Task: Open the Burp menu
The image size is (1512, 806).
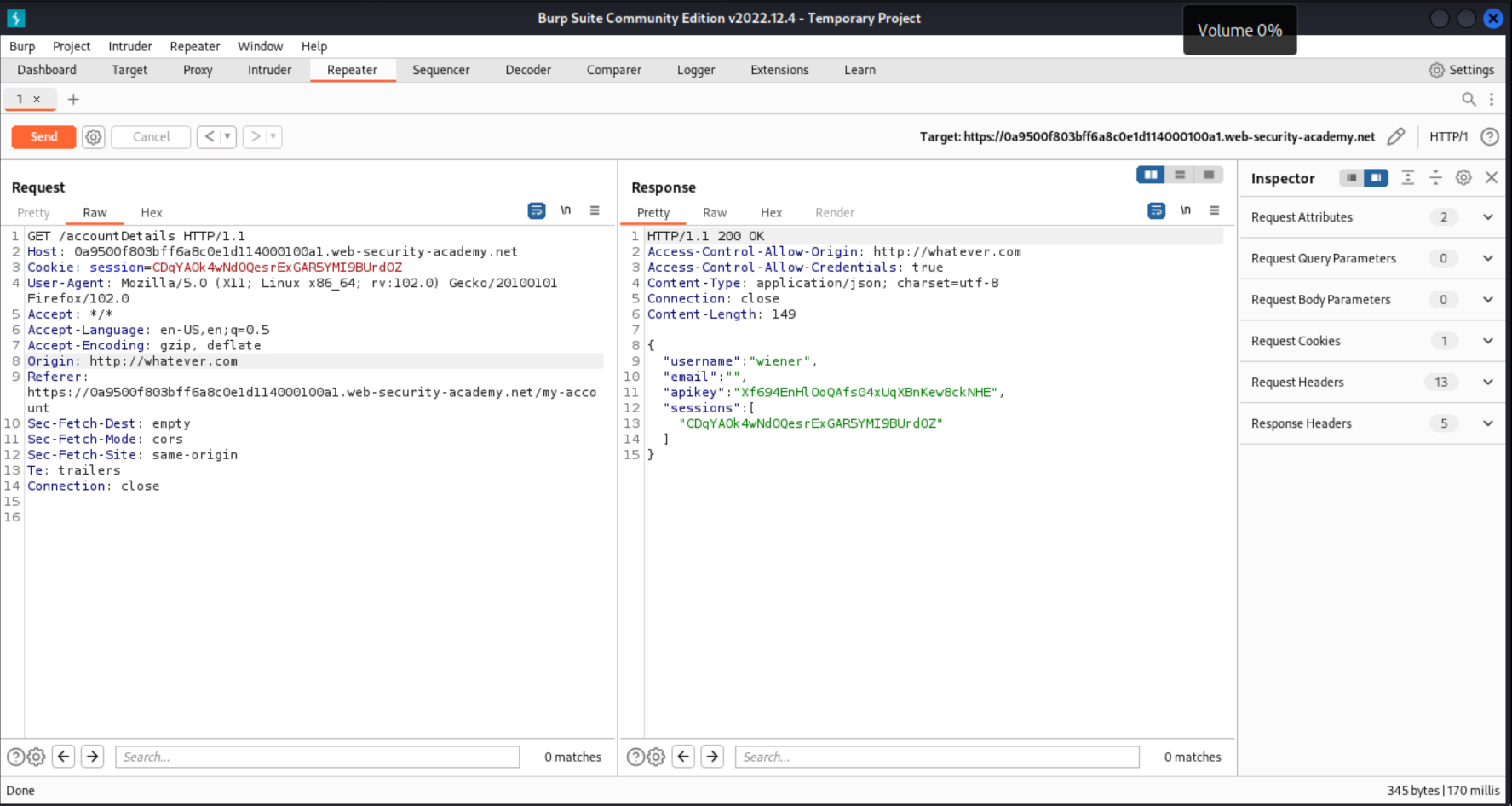Action: pyautogui.click(x=22, y=46)
